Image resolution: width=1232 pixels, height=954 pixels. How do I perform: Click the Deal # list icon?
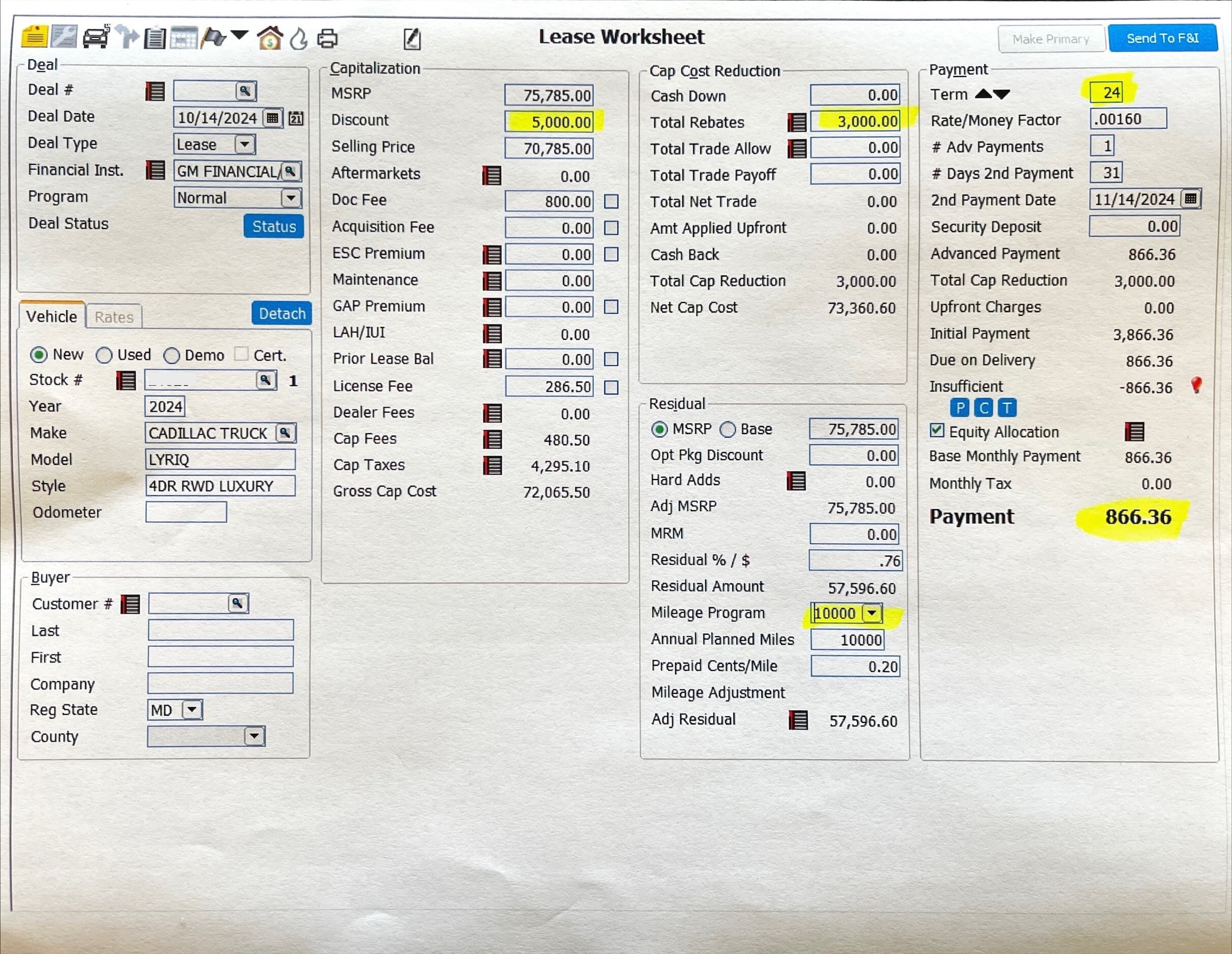(155, 91)
